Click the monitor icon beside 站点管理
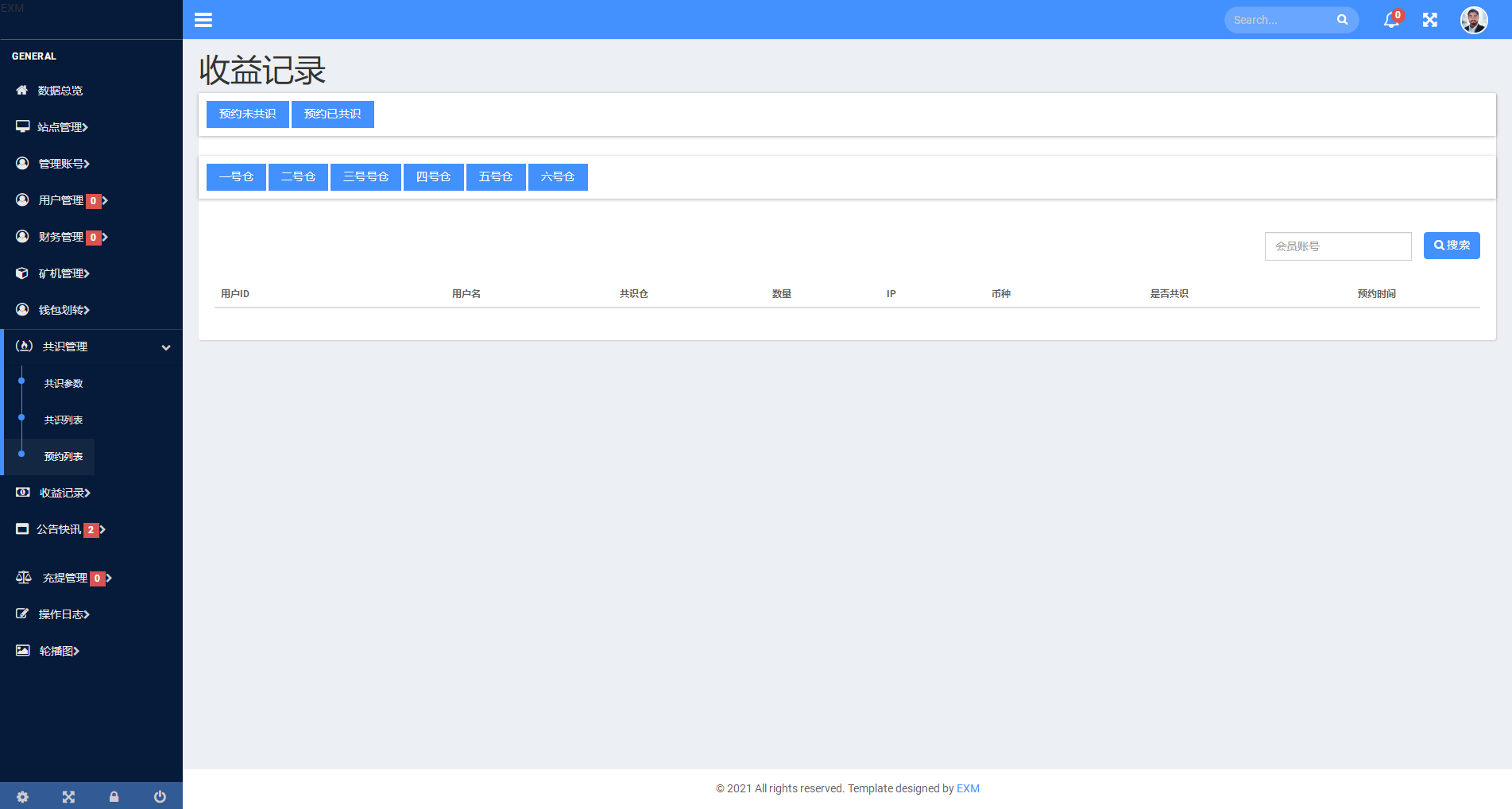 (22, 126)
